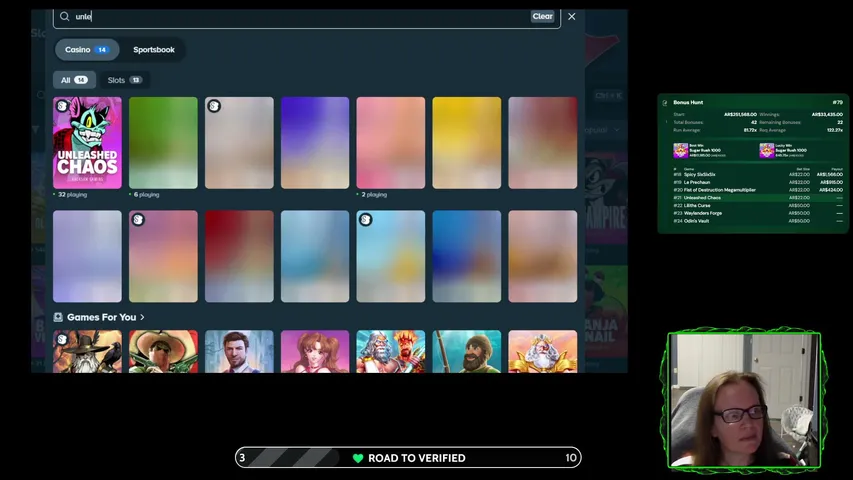Open the Games For You section

tap(101, 317)
